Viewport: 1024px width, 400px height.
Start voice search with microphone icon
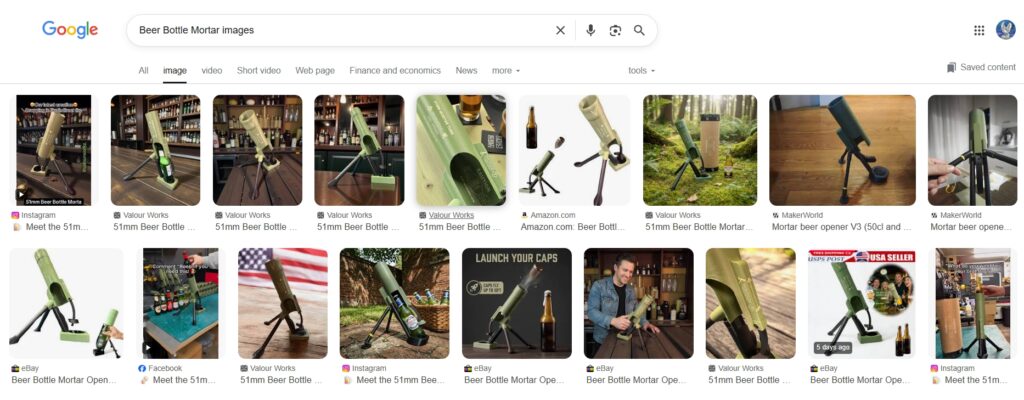(x=590, y=30)
